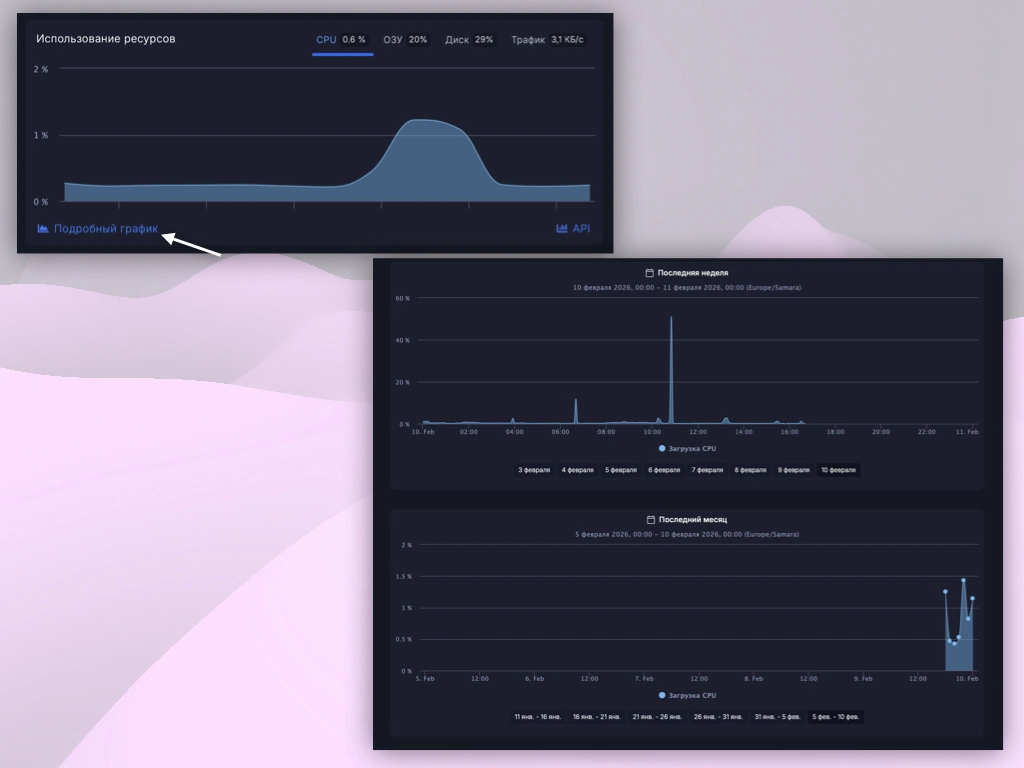Toggle the Загрузка CPU series under the monthly chart
The height and width of the screenshot is (768, 1024).
(x=690, y=695)
